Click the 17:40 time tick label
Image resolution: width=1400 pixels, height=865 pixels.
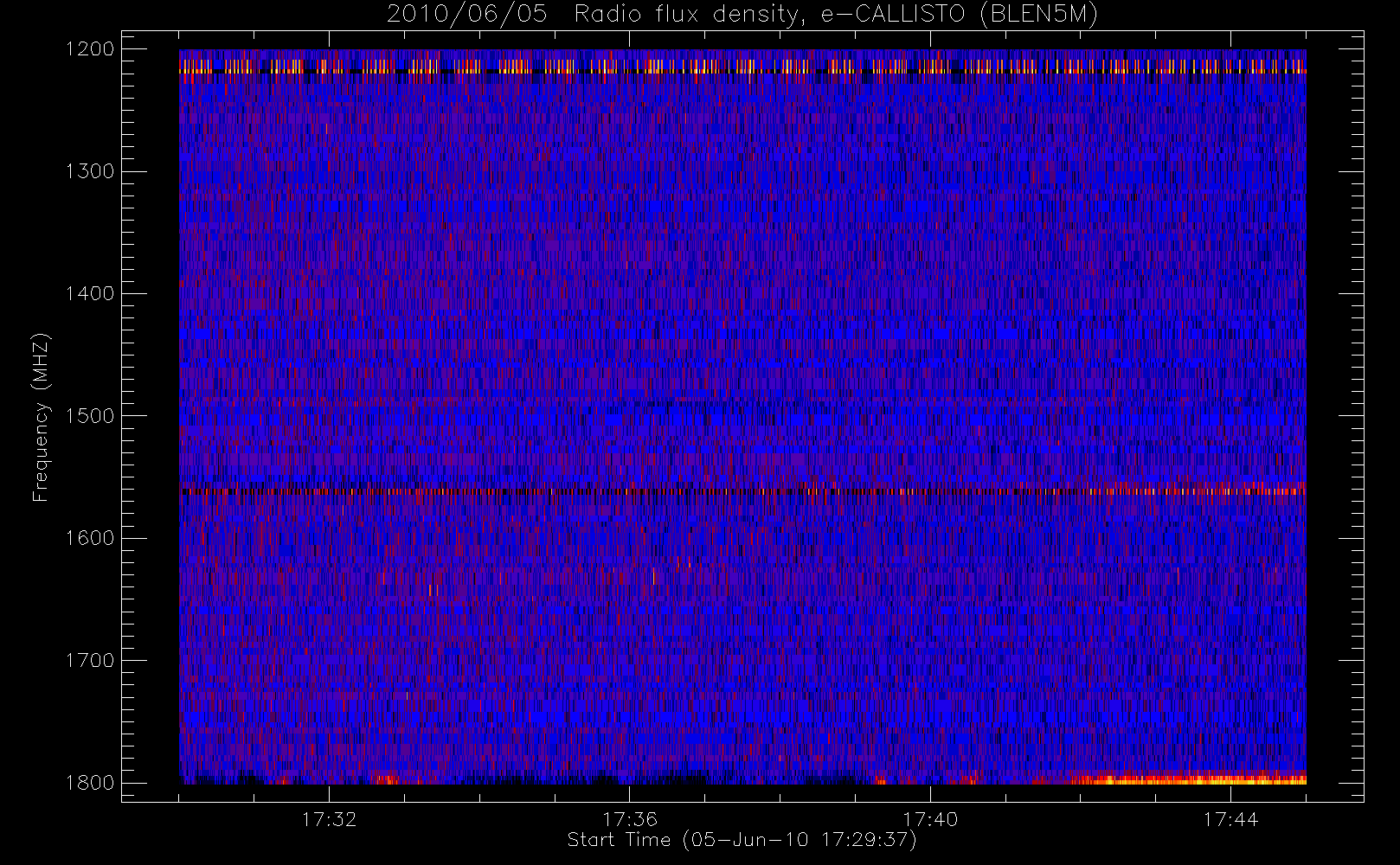pos(930,819)
